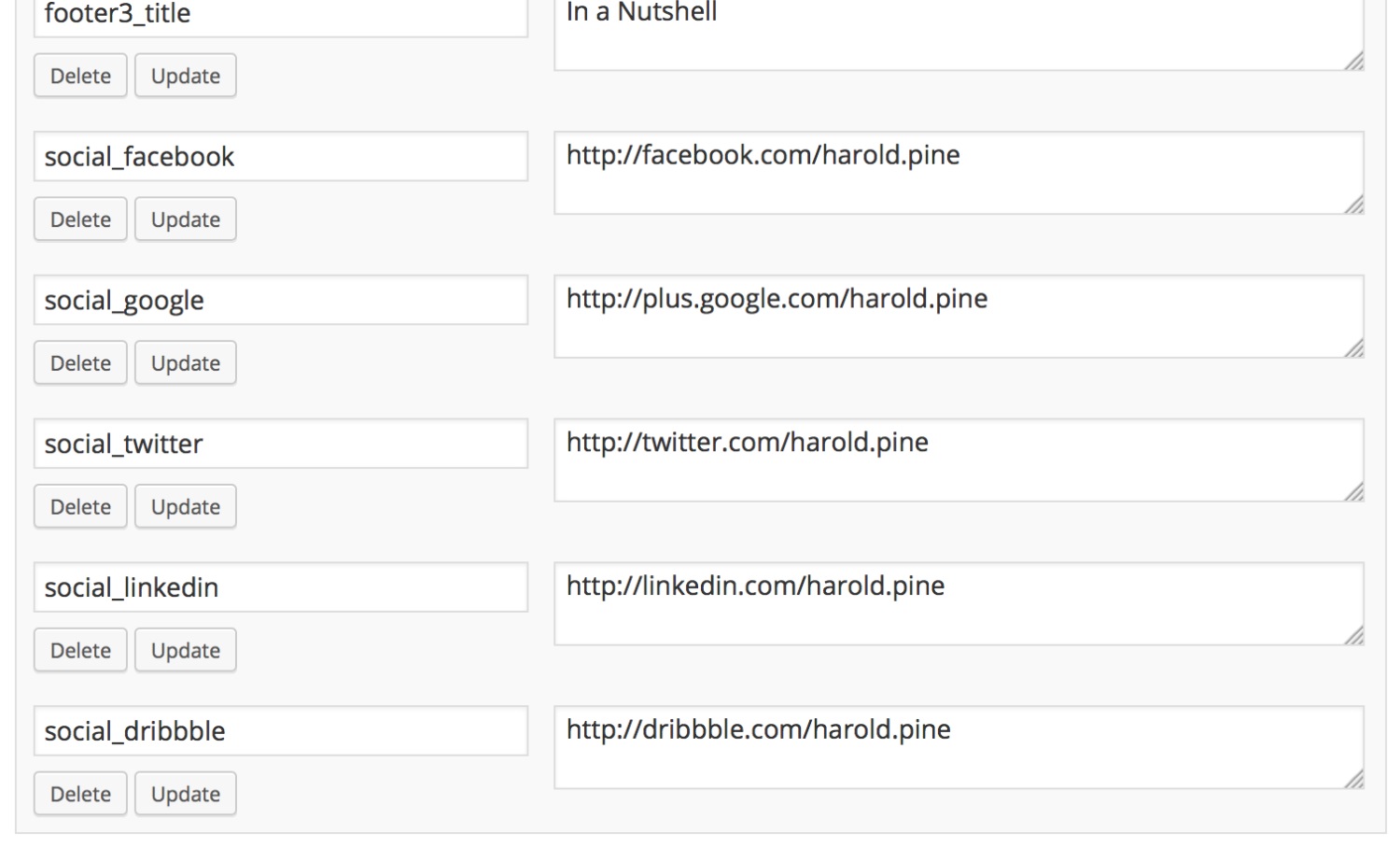
Task: Focus the social_facebook name input
Action: [280, 157]
